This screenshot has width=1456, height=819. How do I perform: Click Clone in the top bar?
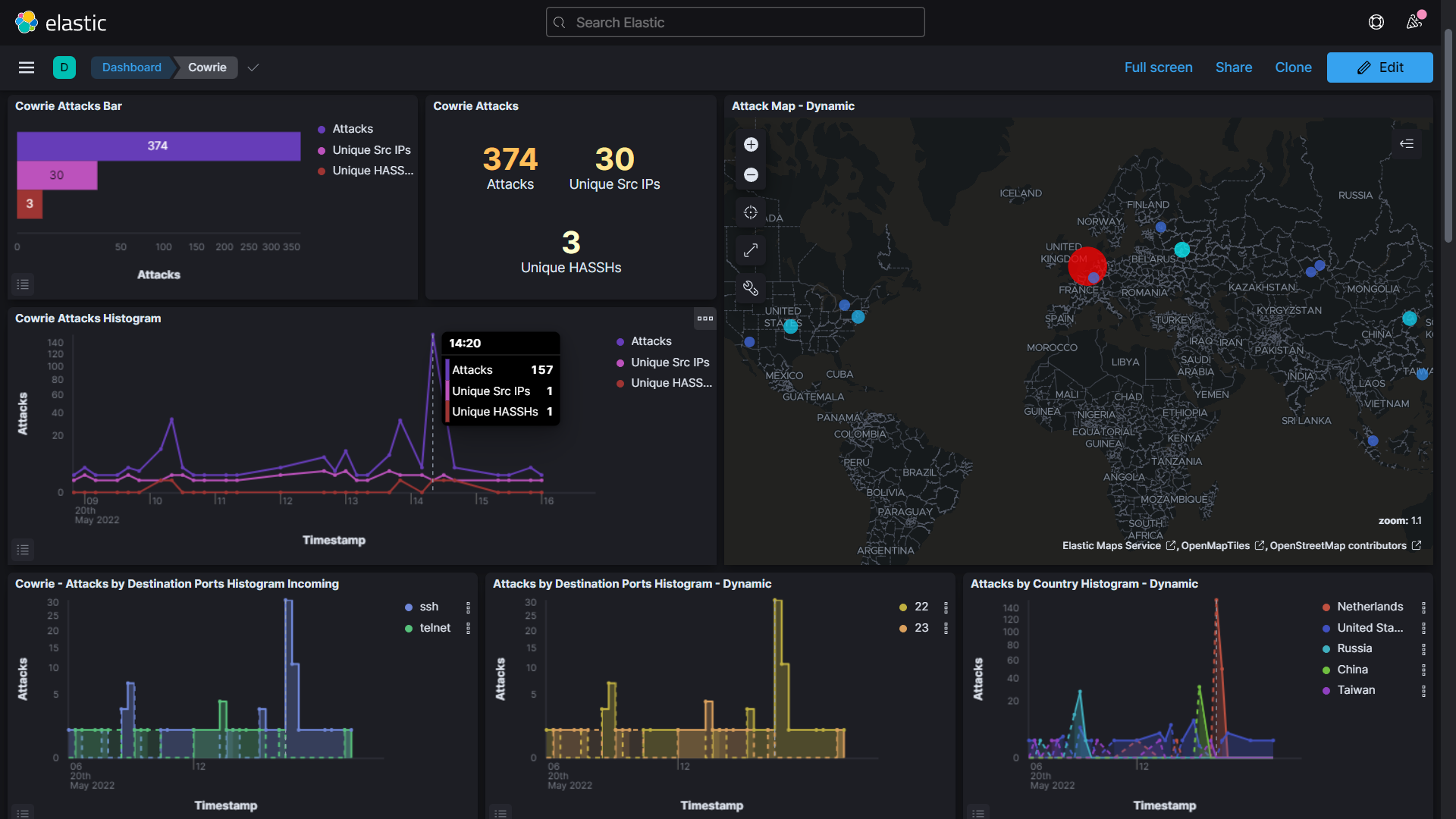click(1293, 67)
